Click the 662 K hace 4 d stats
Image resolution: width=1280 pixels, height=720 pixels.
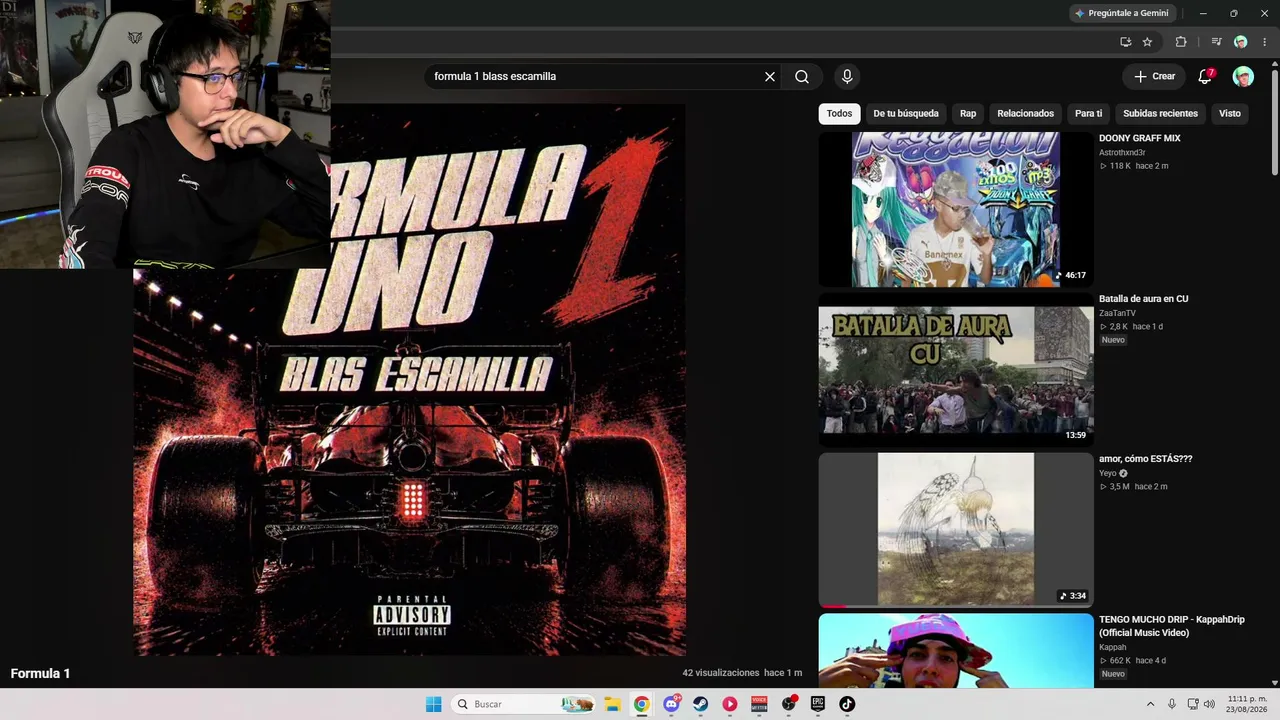(1132, 661)
